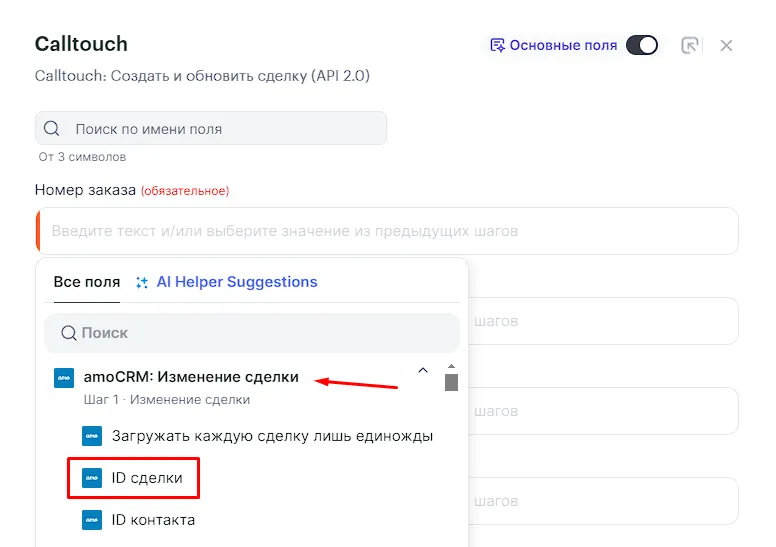Image resolution: width=776 pixels, height=547 pixels.
Task: Click the amoCRM logo icon in header
Action: pyautogui.click(x=63, y=377)
